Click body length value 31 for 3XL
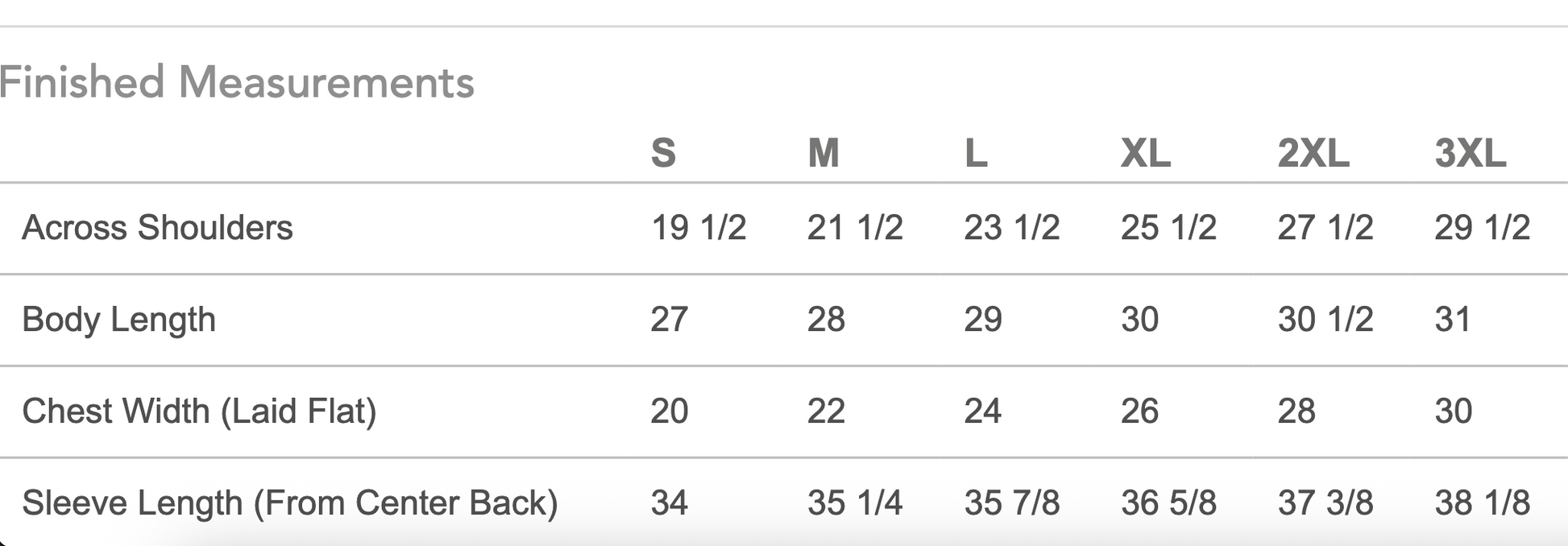Image resolution: width=1568 pixels, height=546 pixels. pos(1453,320)
